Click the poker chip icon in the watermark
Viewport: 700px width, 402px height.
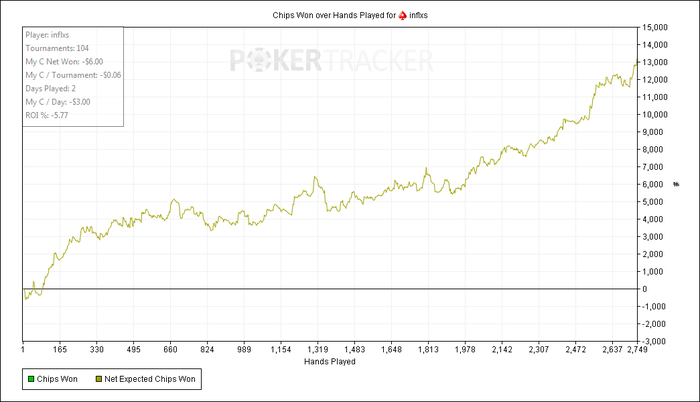(x=258, y=60)
